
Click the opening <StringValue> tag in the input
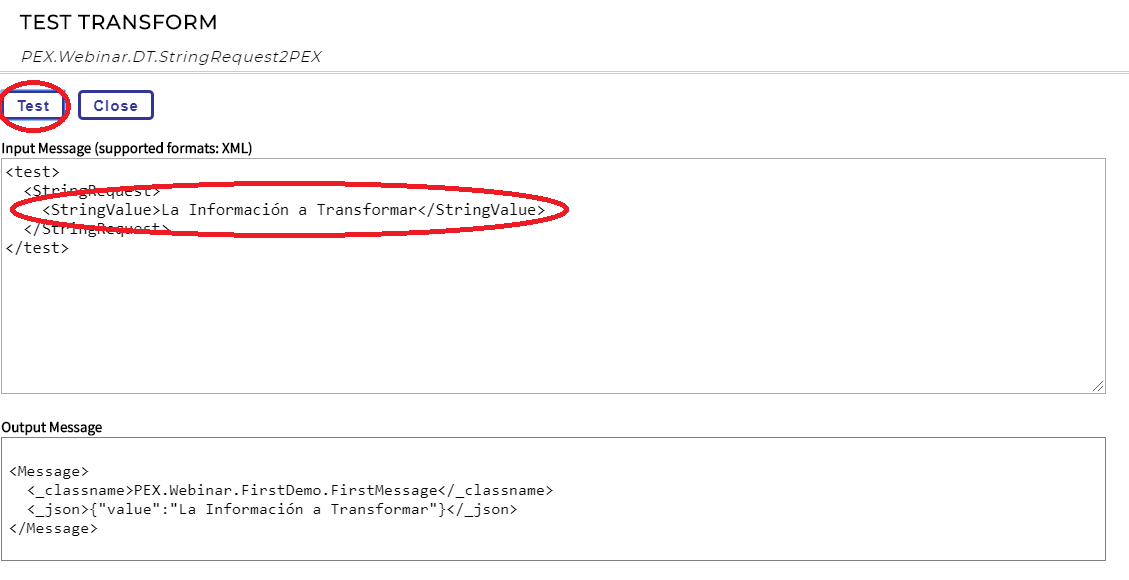(101, 210)
